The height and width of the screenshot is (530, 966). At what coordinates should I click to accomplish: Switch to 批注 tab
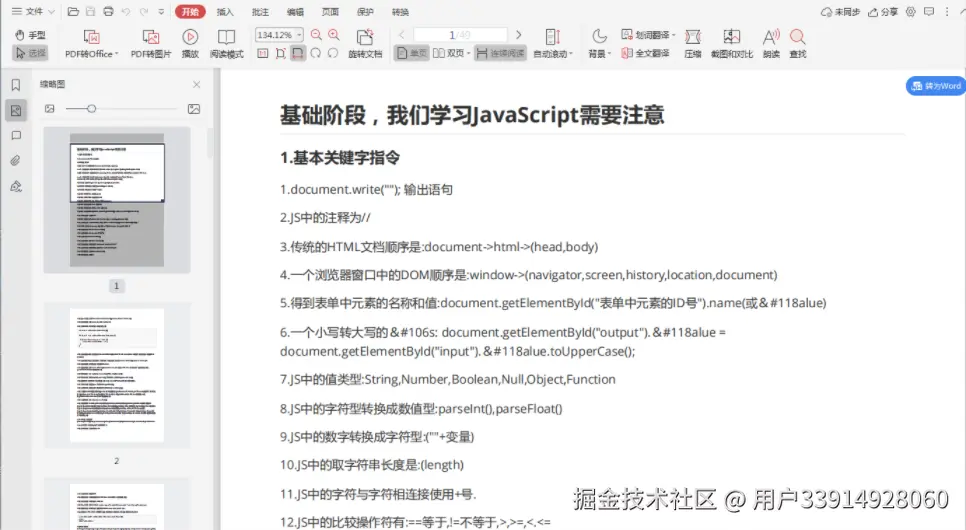click(260, 12)
